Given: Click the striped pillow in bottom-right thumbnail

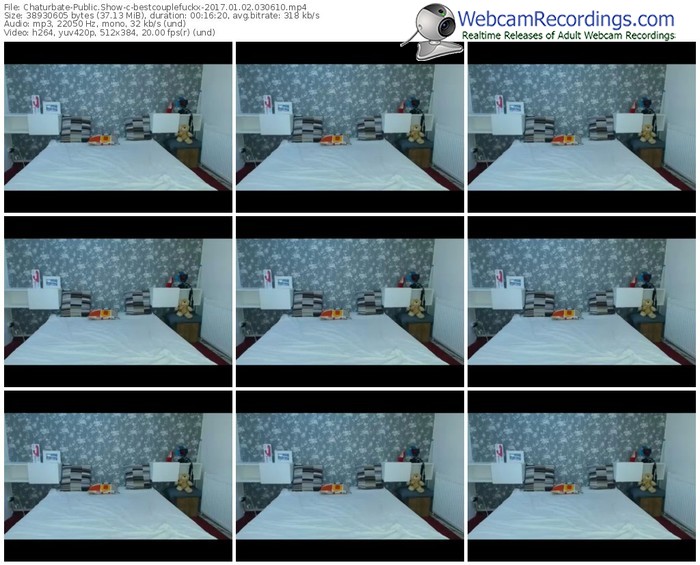Looking at the screenshot, I should pos(540,477).
